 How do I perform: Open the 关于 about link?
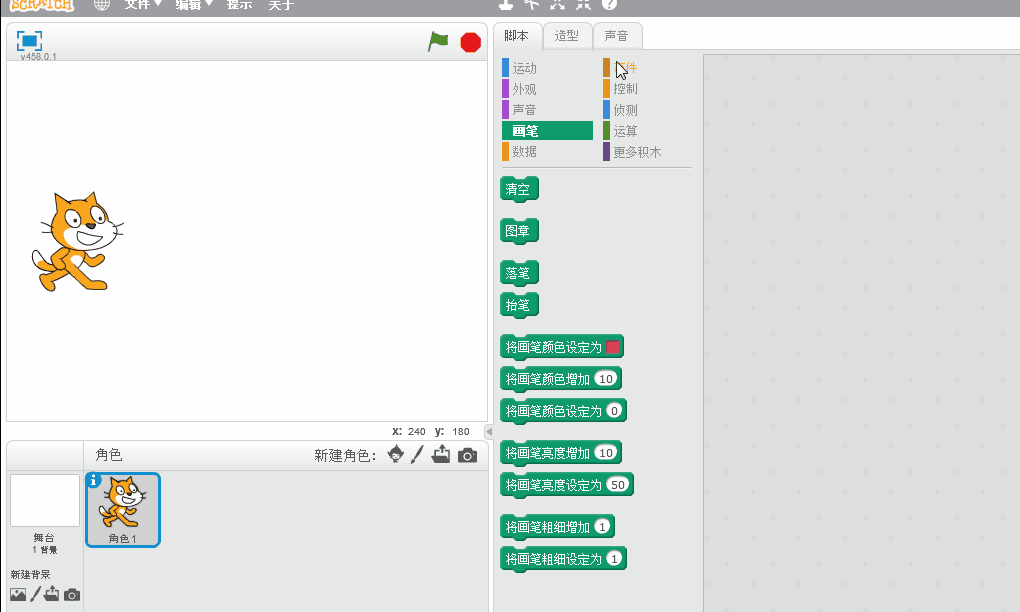(x=281, y=5)
